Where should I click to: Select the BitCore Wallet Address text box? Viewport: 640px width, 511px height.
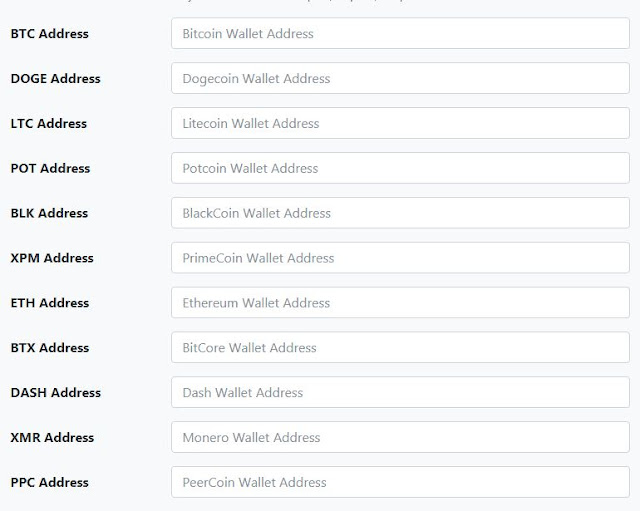click(x=400, y=348)
